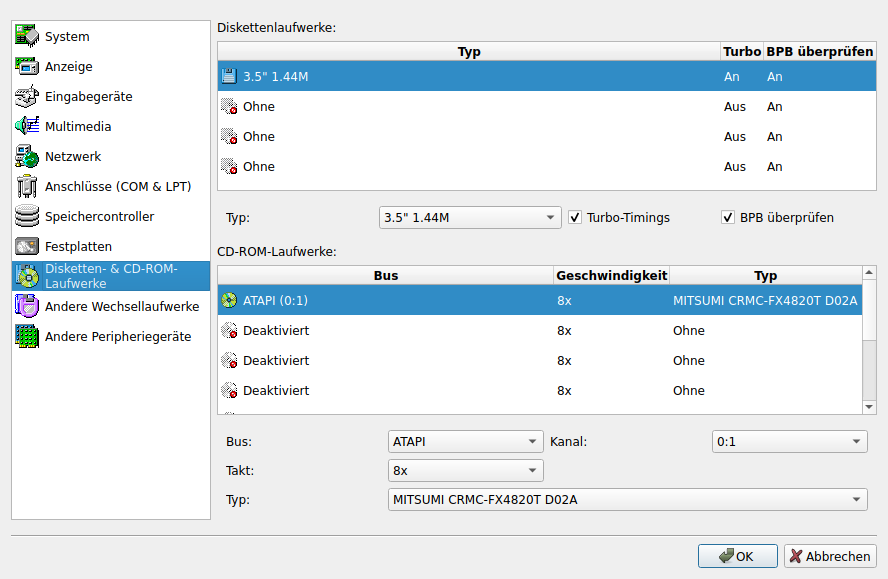Select the Anzeige monitor icon
This screenshot has width=888, height=579.
(27, 67)
